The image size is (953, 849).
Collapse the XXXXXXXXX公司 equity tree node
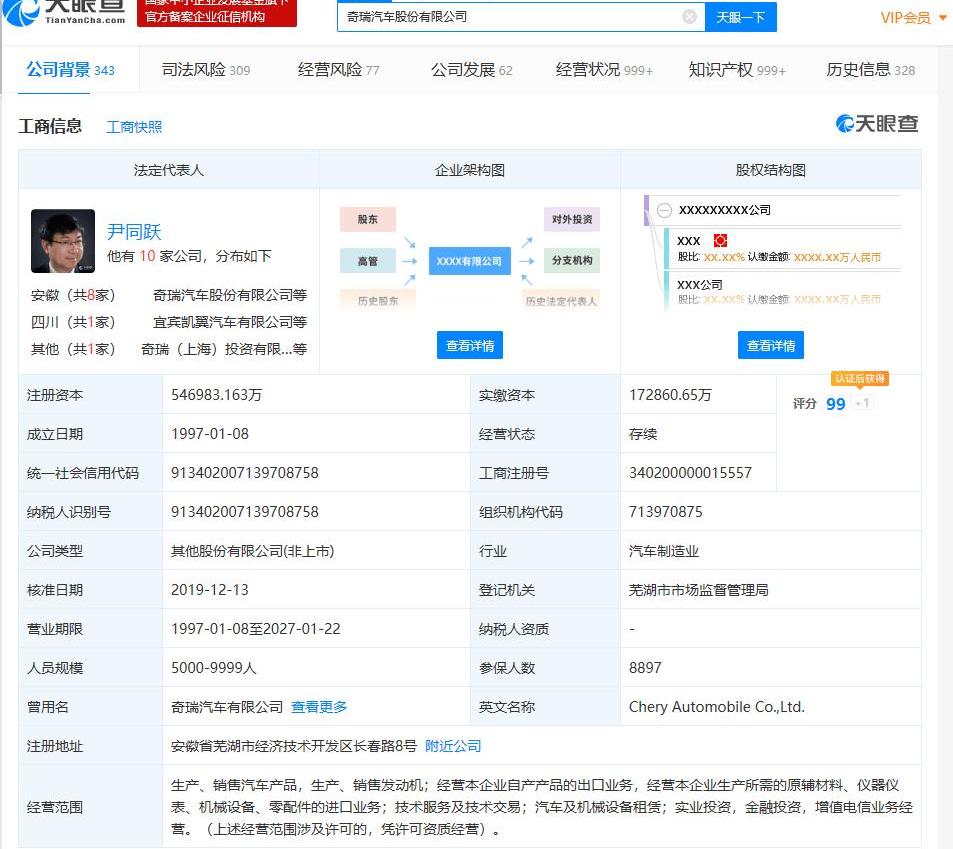click(664, 210)
